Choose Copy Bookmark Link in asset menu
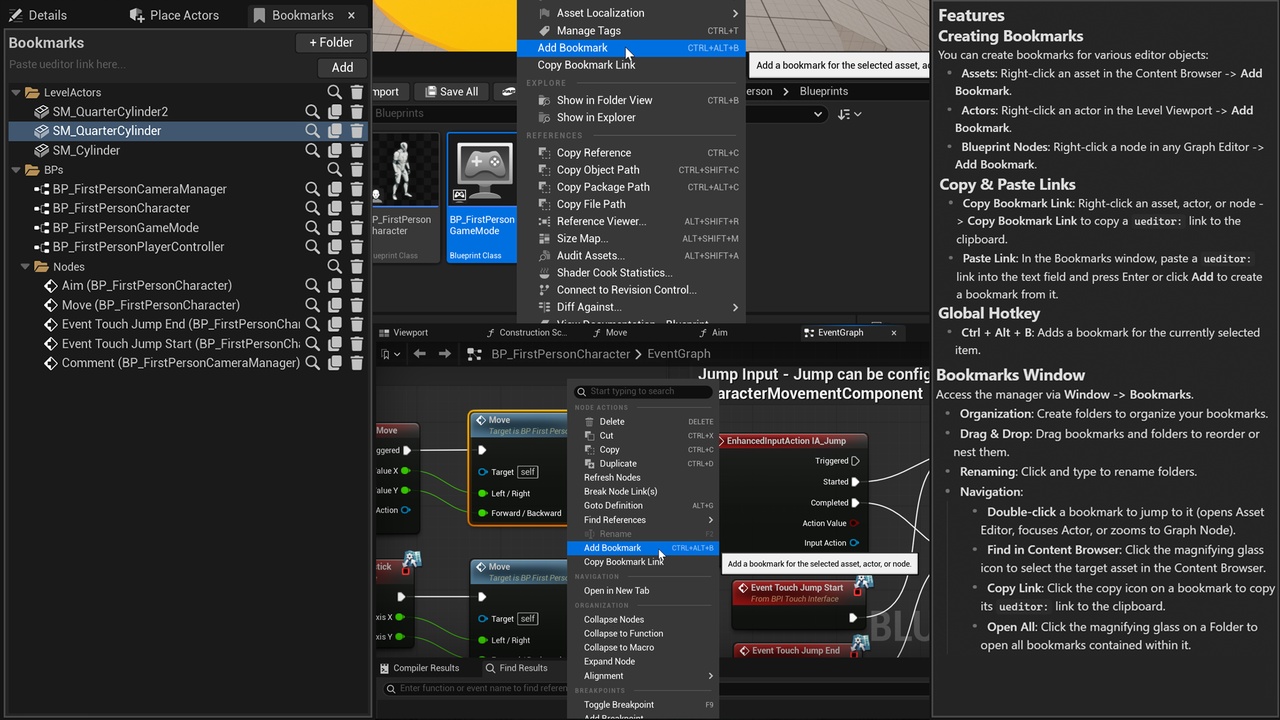Viewport: 1280px width, 720px height. pyautogui.click(x=632, y=65)
